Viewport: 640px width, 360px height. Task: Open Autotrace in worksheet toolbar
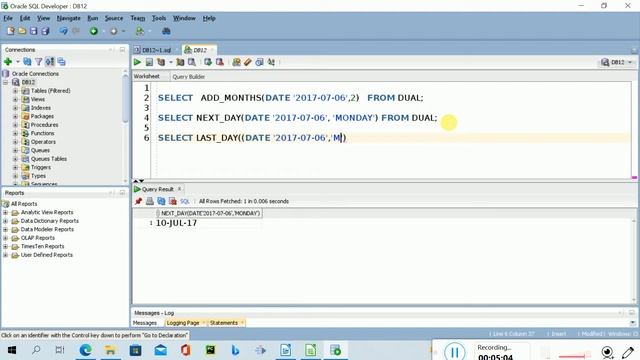(180, 62)
